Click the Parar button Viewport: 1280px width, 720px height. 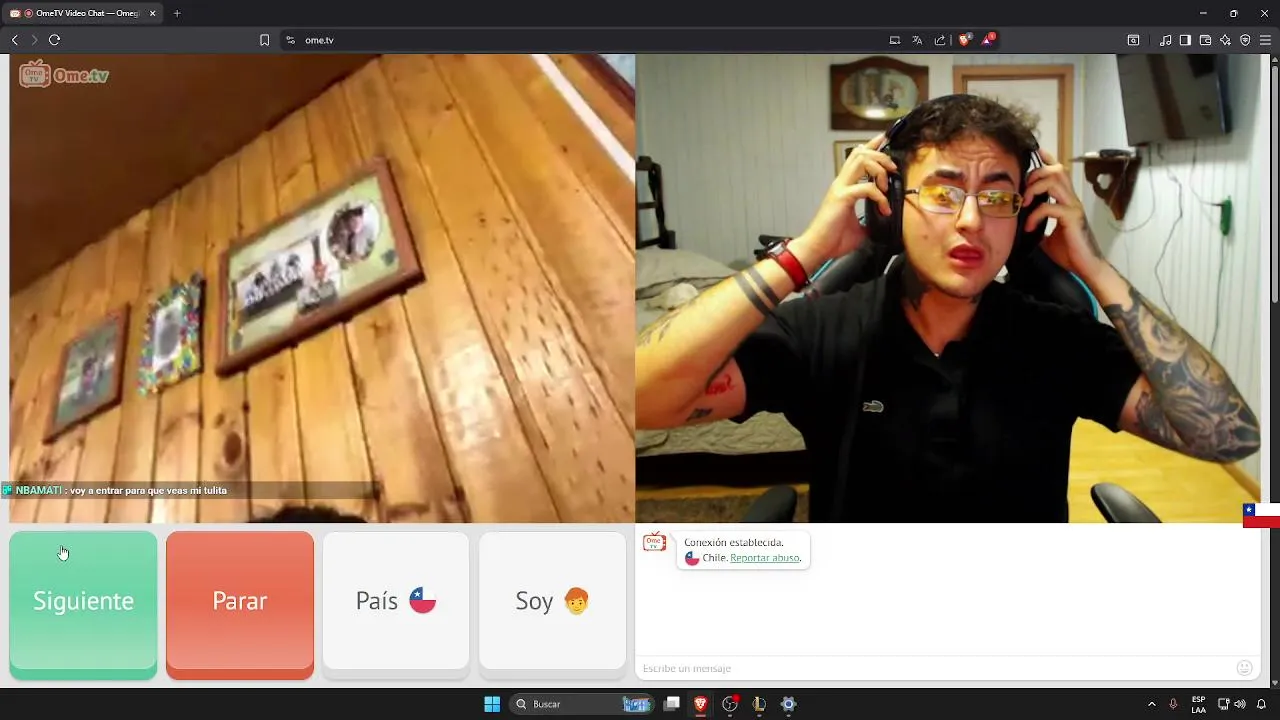(240, 605)
